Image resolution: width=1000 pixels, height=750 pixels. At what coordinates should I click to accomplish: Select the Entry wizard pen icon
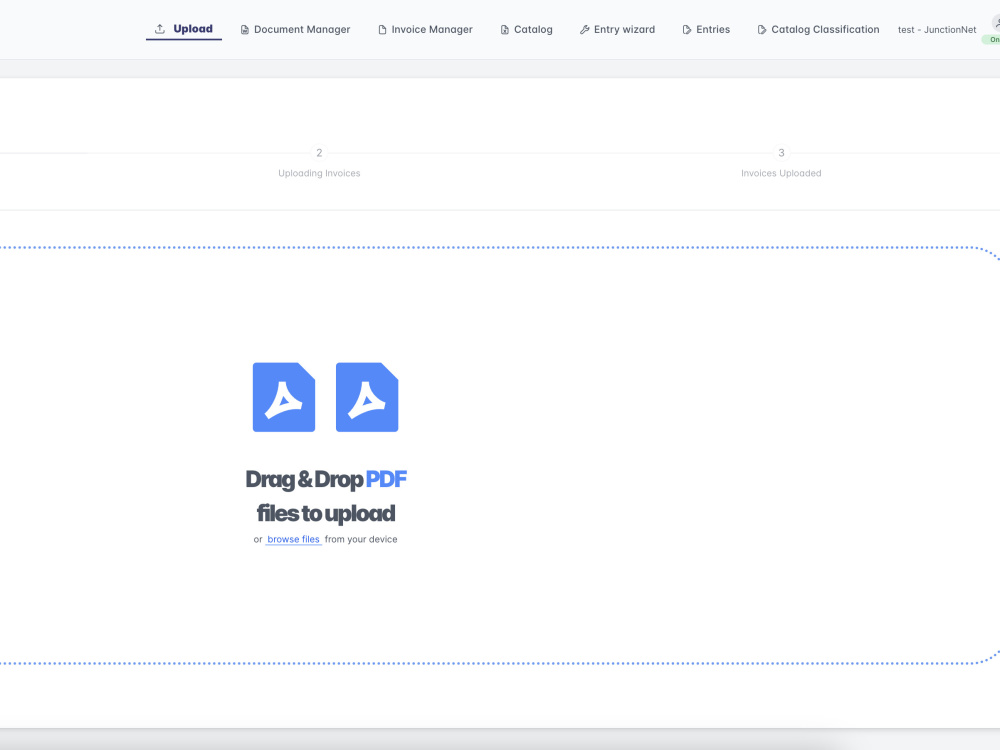click(x=584, y=29)
